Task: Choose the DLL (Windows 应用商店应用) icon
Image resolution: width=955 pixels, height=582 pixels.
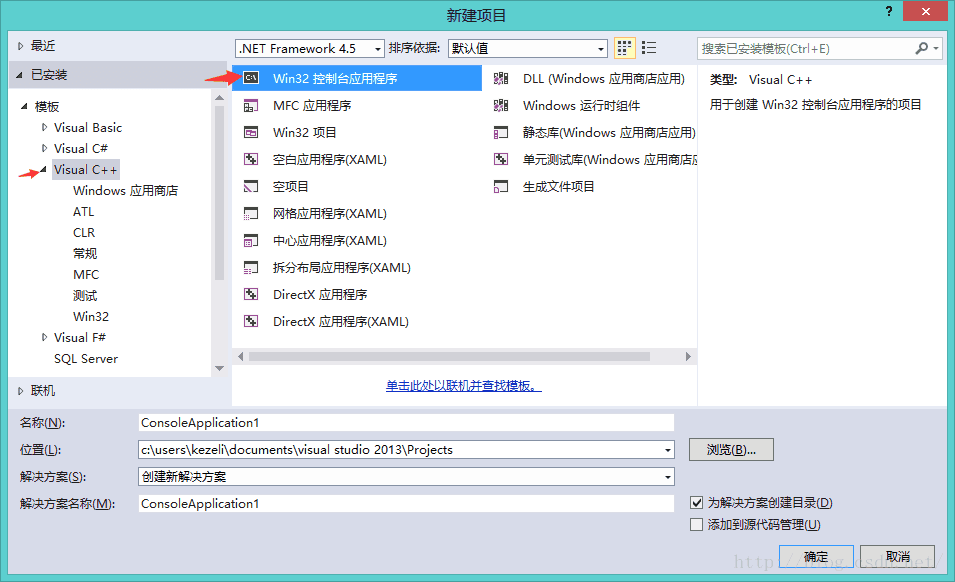Action: pos(501,79)
